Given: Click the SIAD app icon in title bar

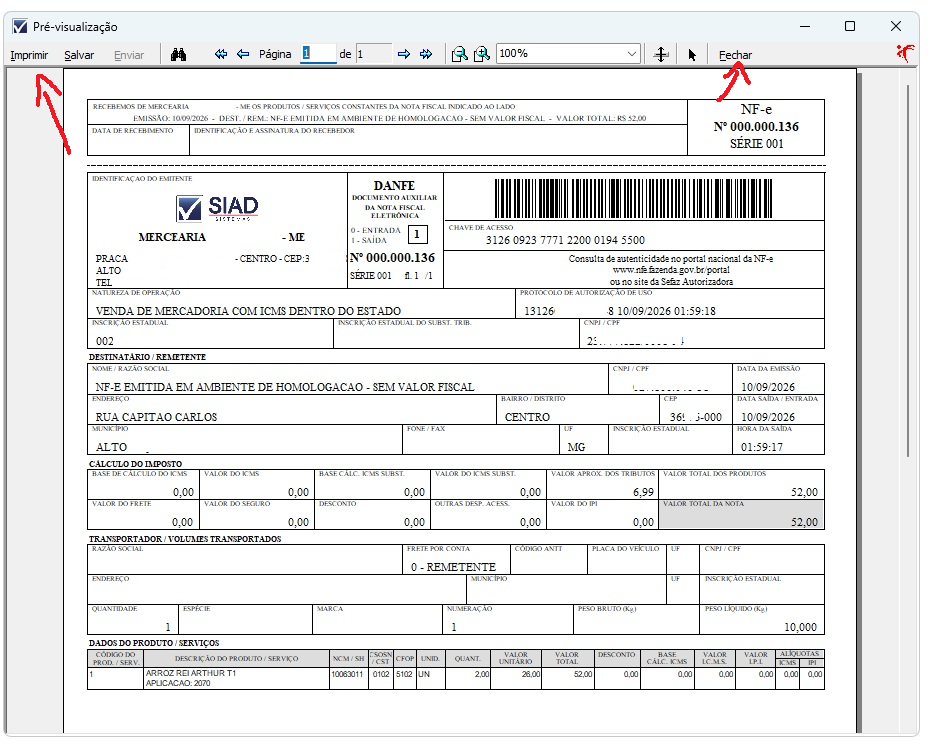Looking at the screenshot, I should pos(20,27).
